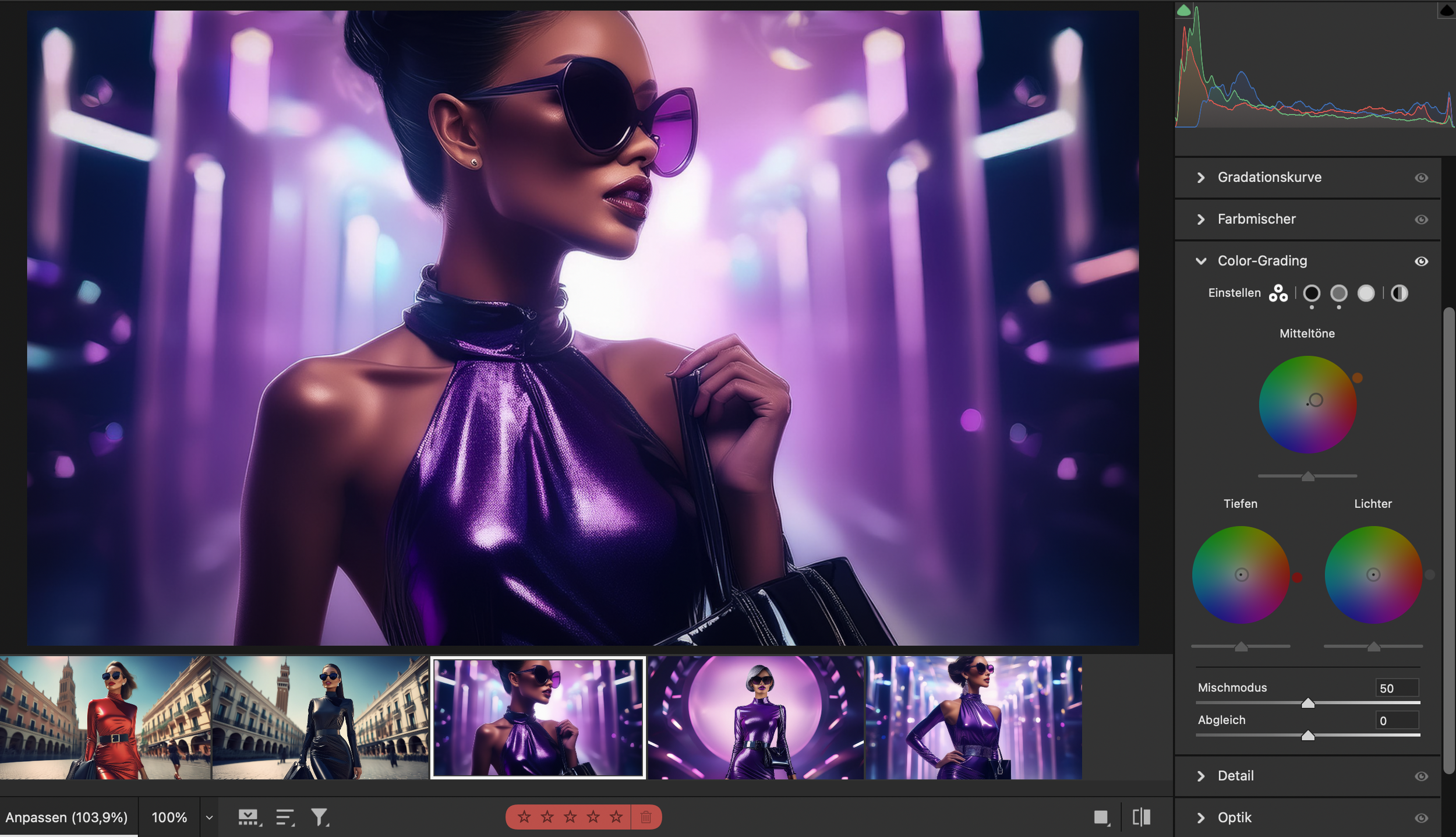
Task: Click the sort order icon
Action: [x=285, y=817]
